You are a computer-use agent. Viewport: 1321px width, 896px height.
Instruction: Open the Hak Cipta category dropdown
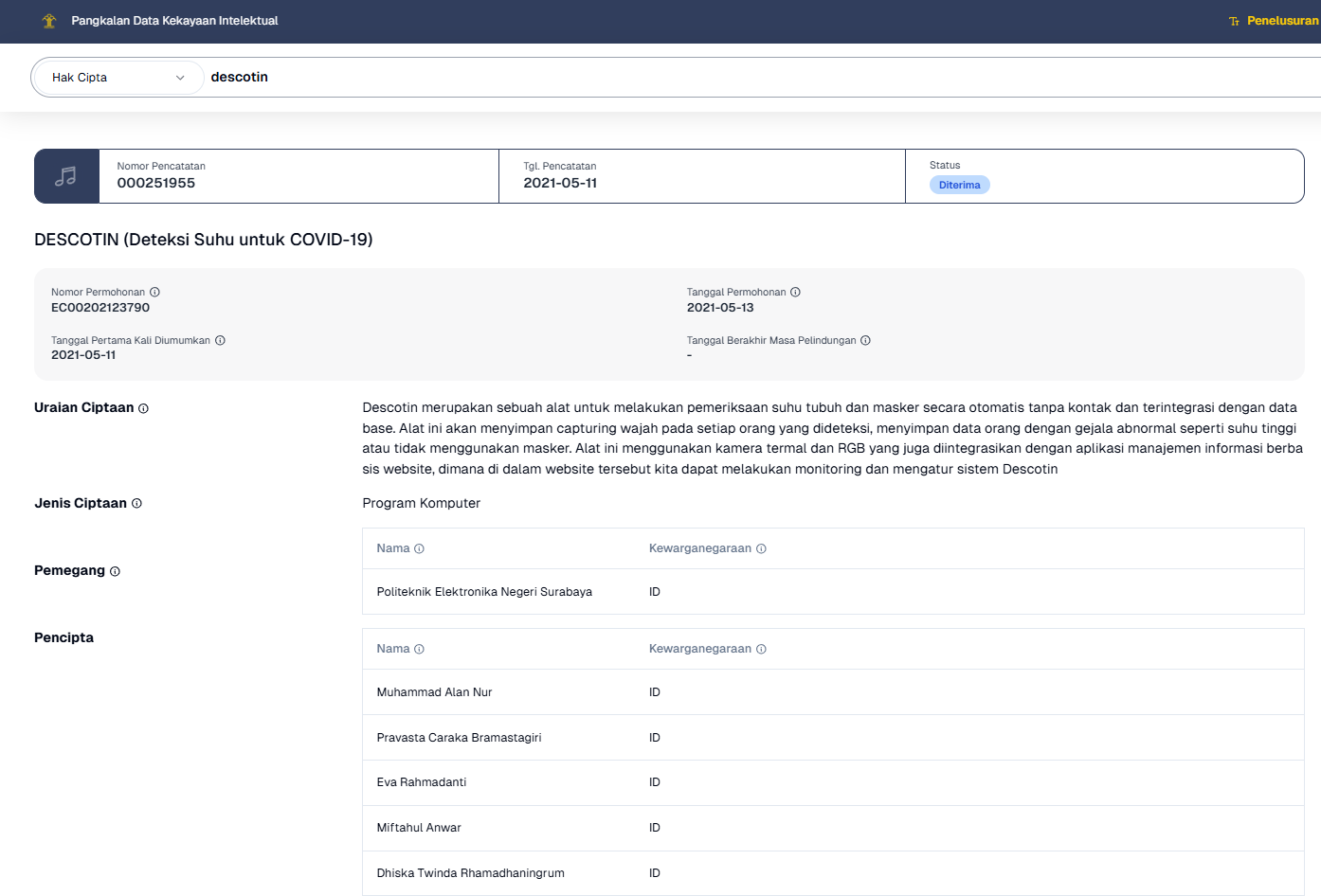click(x=117, y=78)
